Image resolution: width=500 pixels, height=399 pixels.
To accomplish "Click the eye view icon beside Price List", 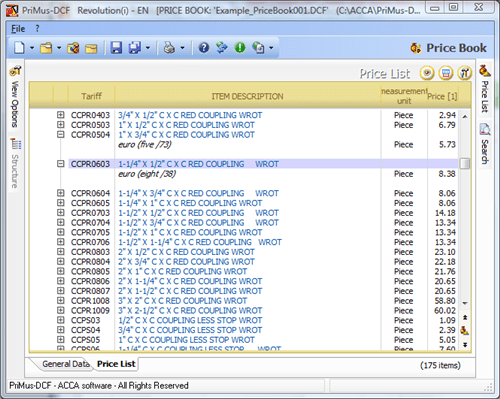I will tap(427, 73).
